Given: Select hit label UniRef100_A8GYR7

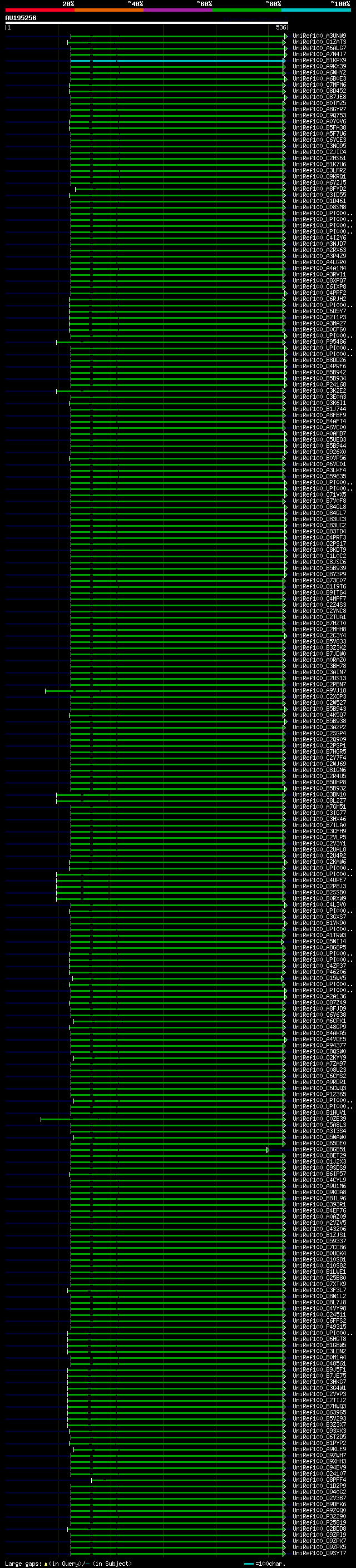Looking at the screenshot, I should [319, 110].
